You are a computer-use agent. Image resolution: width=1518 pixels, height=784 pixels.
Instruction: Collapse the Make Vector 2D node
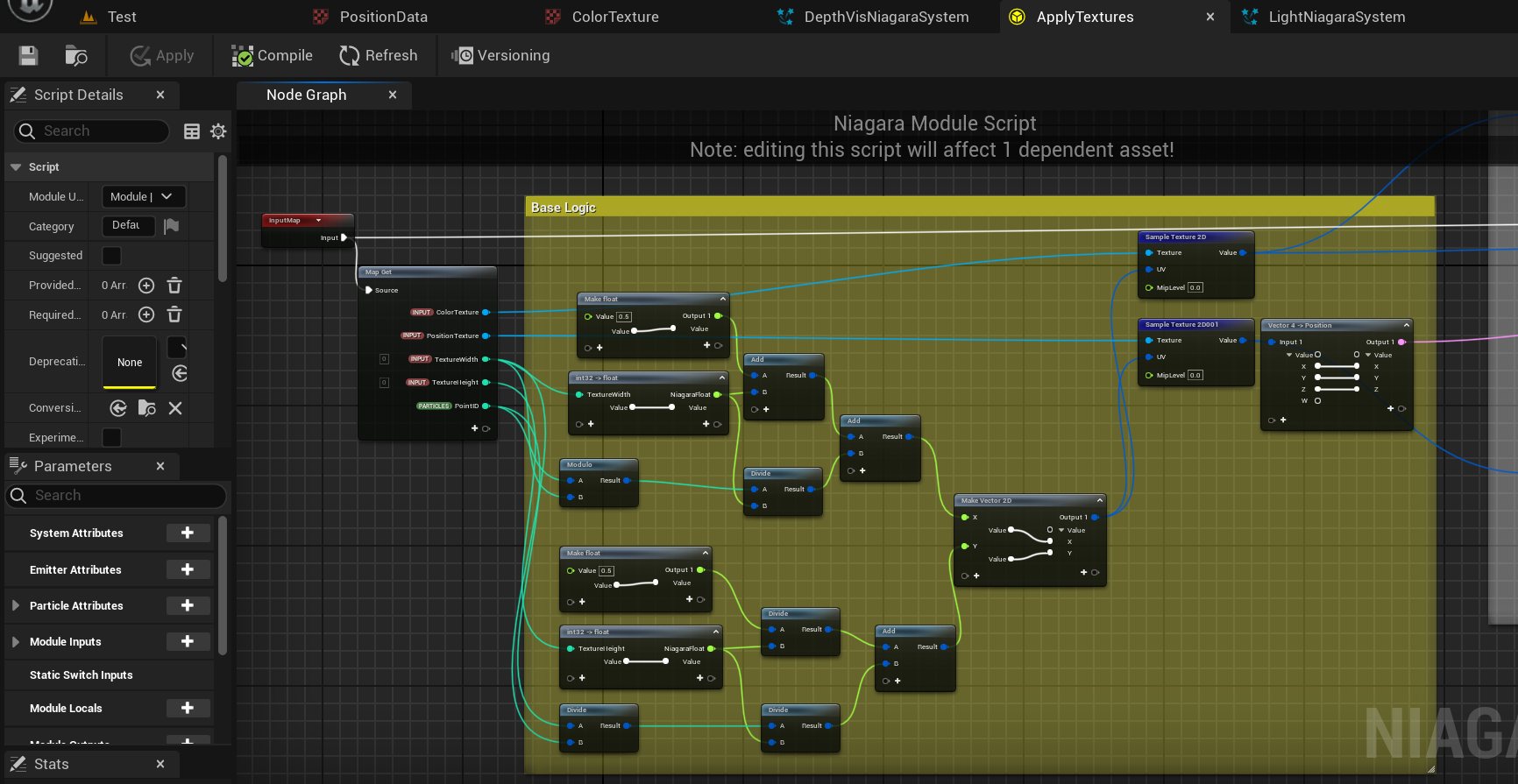point(1099,500)
